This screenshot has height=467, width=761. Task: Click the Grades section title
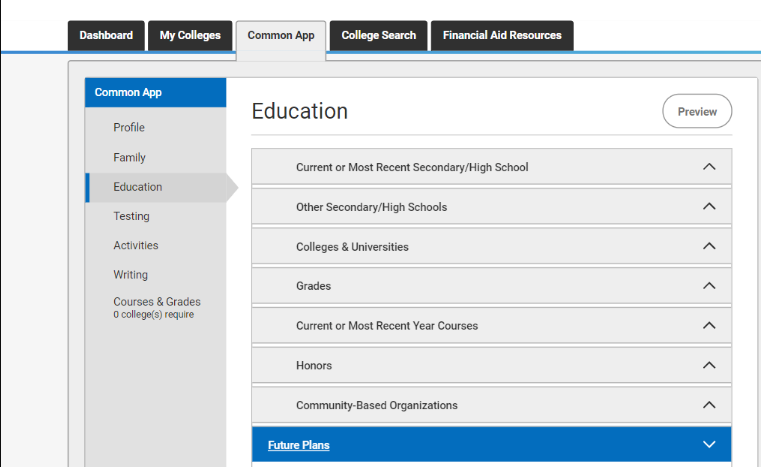[x=314, y=286]
